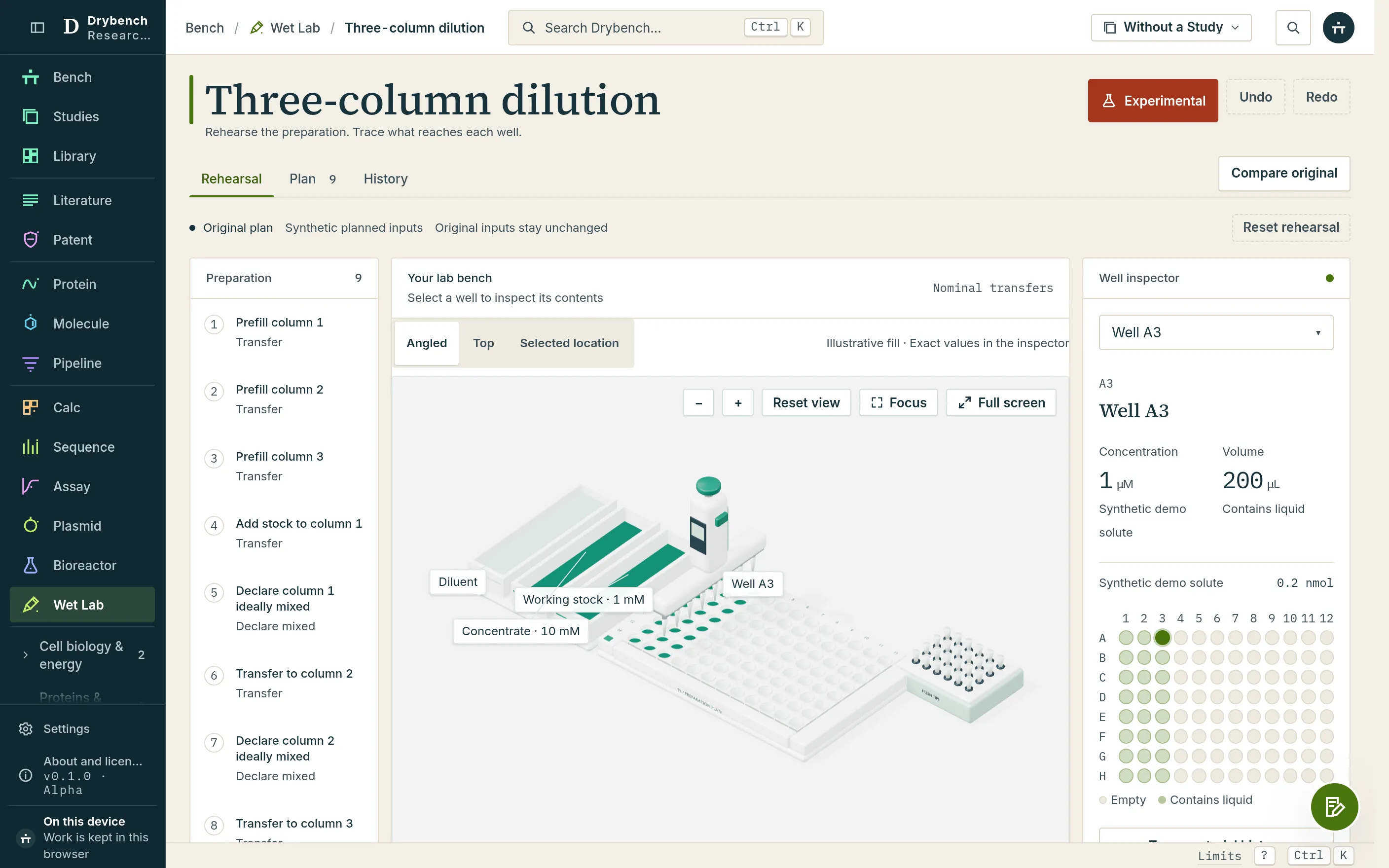
Task: Open the Bioreactor flask icon
Action: point(31,565)
